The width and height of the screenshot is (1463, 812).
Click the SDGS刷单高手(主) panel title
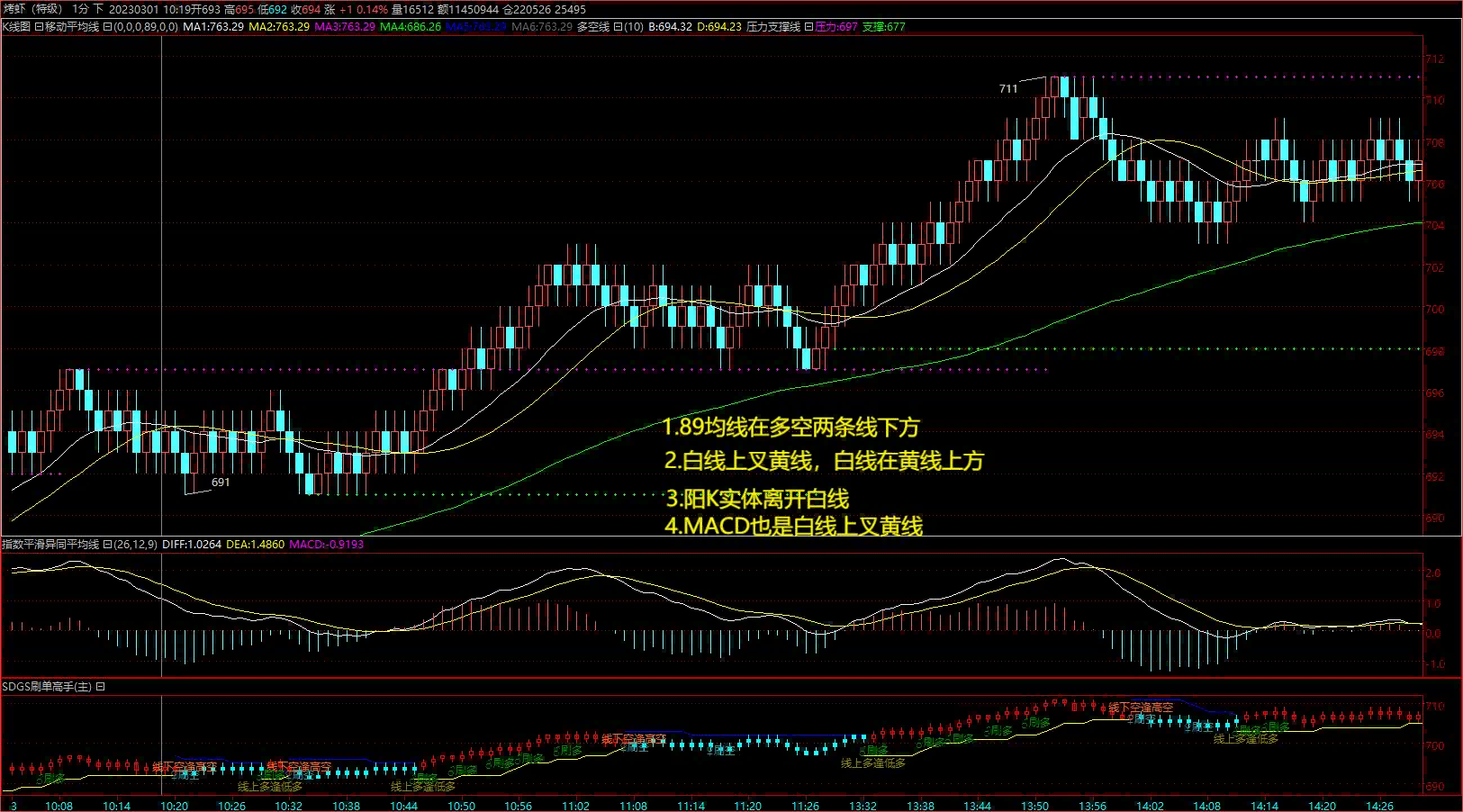(x=47, y=687)
